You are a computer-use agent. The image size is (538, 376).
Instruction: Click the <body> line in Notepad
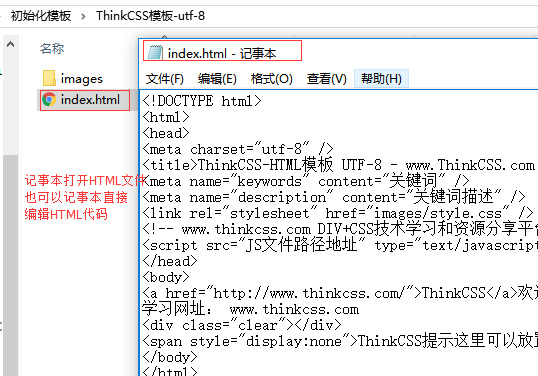click(x=166, y=277)
